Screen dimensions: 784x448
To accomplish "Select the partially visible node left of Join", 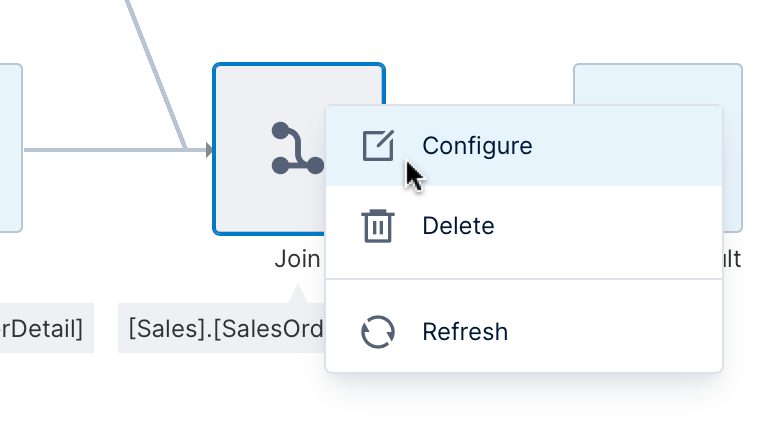I will click(x=11, y=148).
